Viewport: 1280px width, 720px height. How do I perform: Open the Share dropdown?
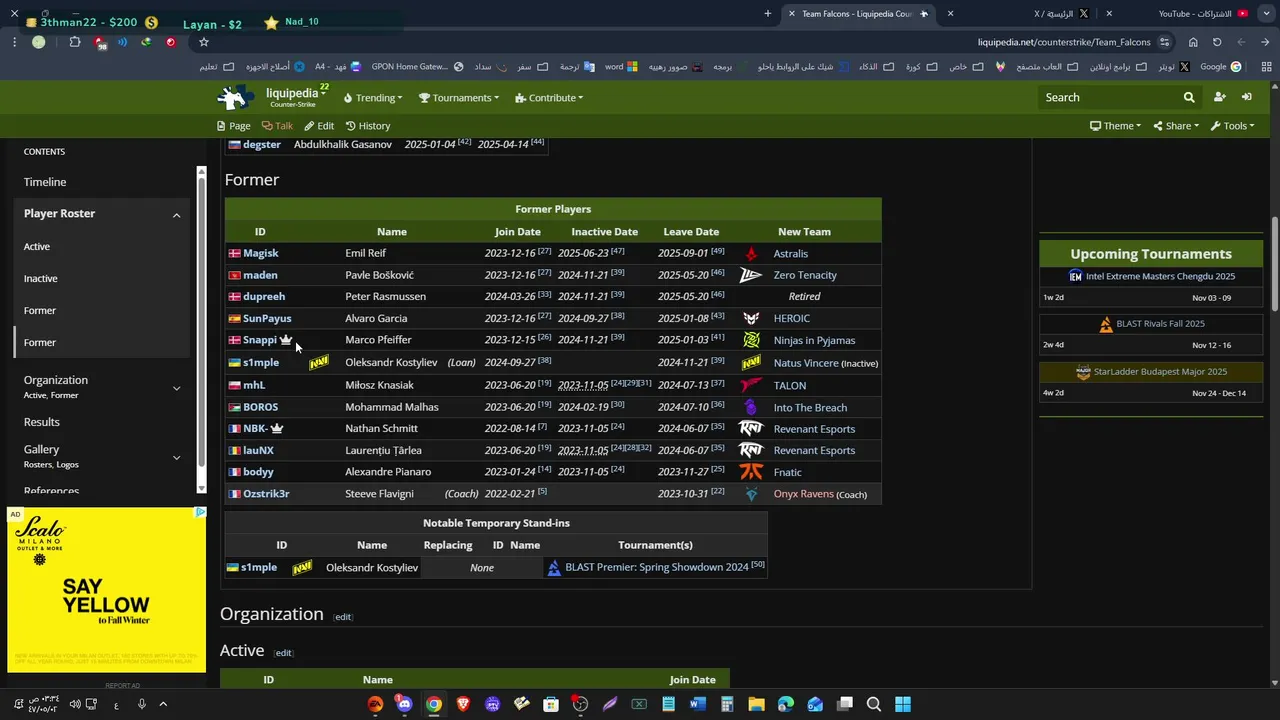(x=1176, y=126)
